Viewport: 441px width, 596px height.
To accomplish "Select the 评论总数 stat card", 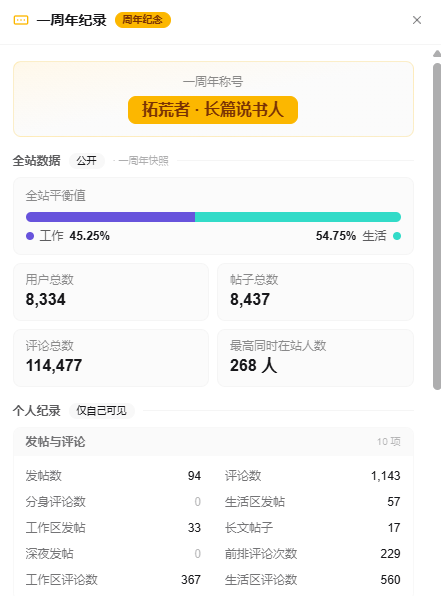I will click(111, 358).
